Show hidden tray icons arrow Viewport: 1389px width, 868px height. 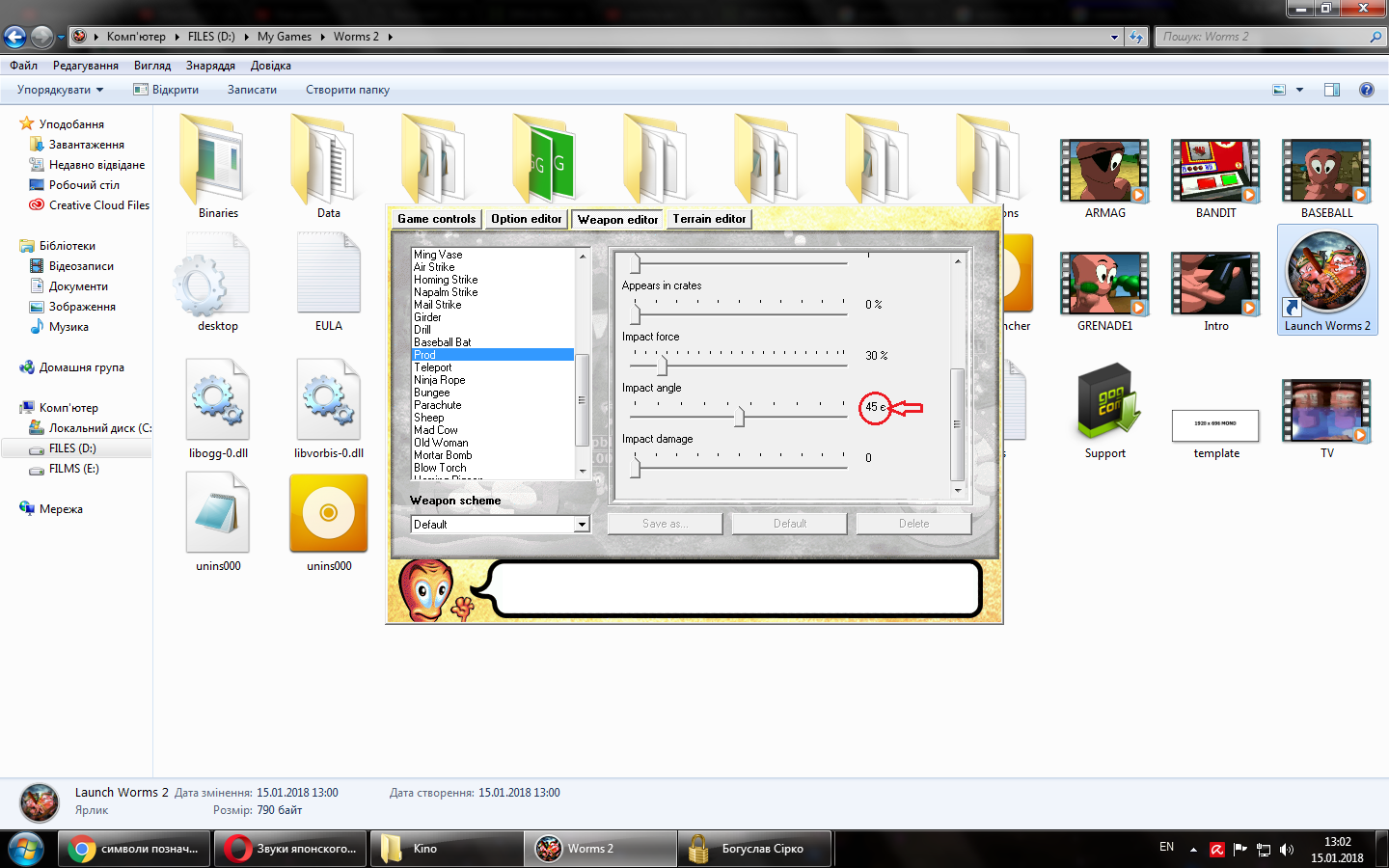click(x=1193, y=850)
